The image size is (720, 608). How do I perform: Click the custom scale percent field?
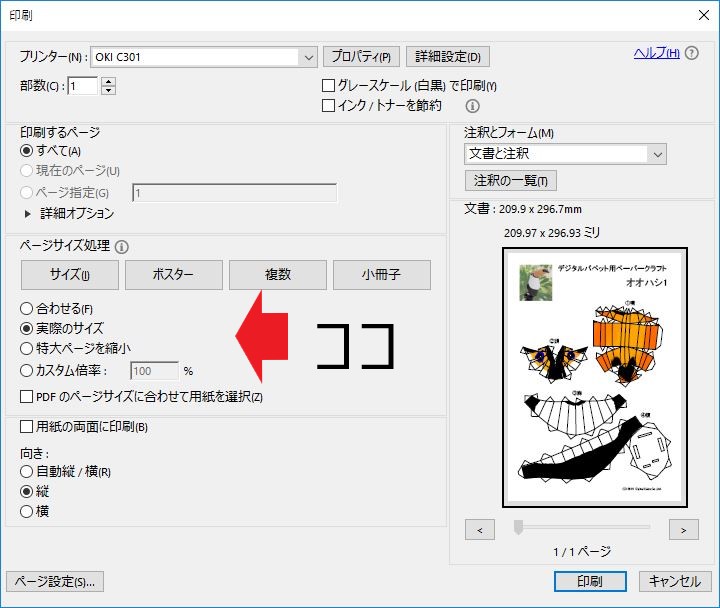pos(155,371)
